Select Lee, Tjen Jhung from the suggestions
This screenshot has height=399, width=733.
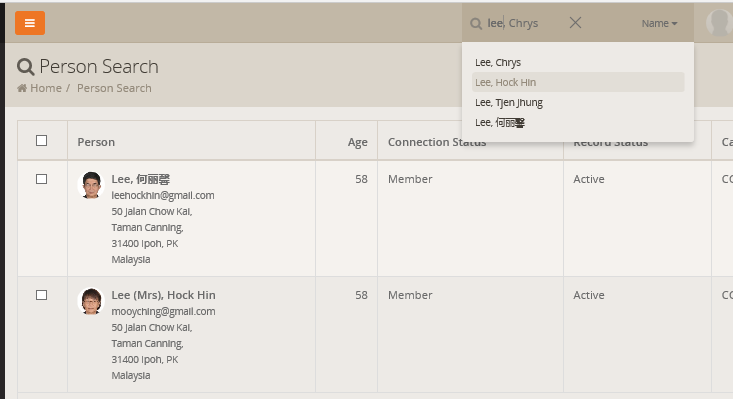pos(578,102)
